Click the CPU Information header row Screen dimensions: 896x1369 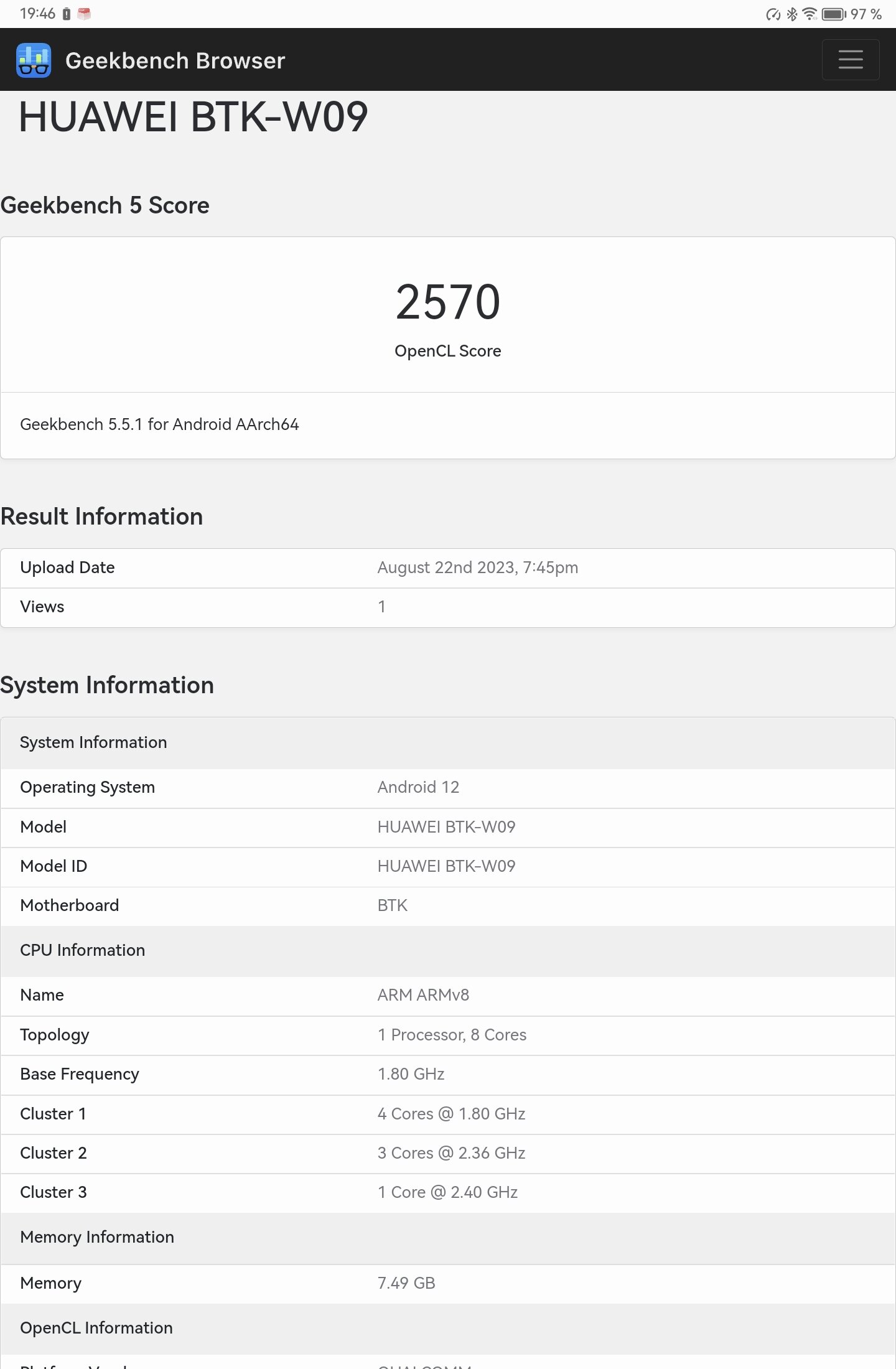(x=448, y=951)
